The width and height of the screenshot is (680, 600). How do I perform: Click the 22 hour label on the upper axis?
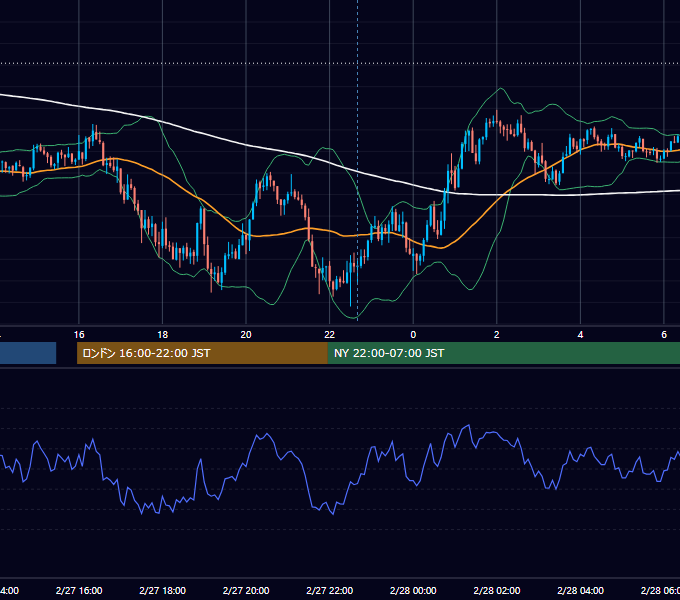(330, 335)
